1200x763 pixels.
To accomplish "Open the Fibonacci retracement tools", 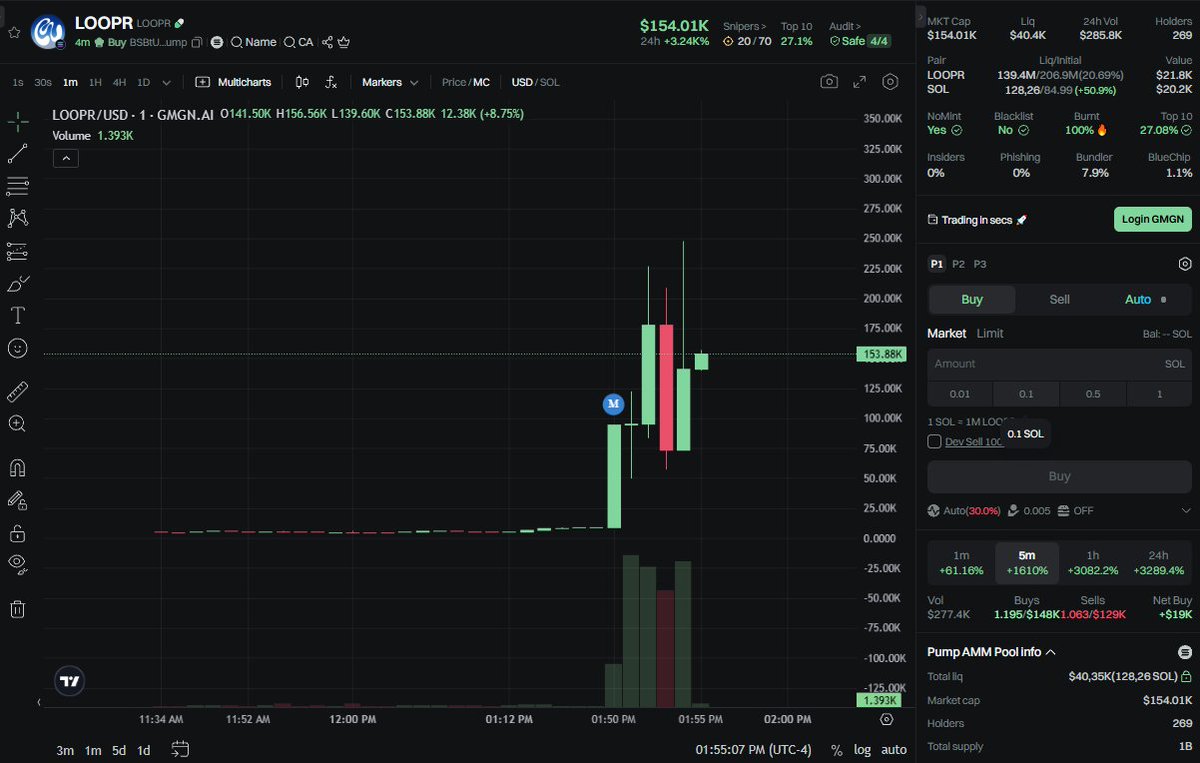I will pyautogui.click(x=18, y=186).
